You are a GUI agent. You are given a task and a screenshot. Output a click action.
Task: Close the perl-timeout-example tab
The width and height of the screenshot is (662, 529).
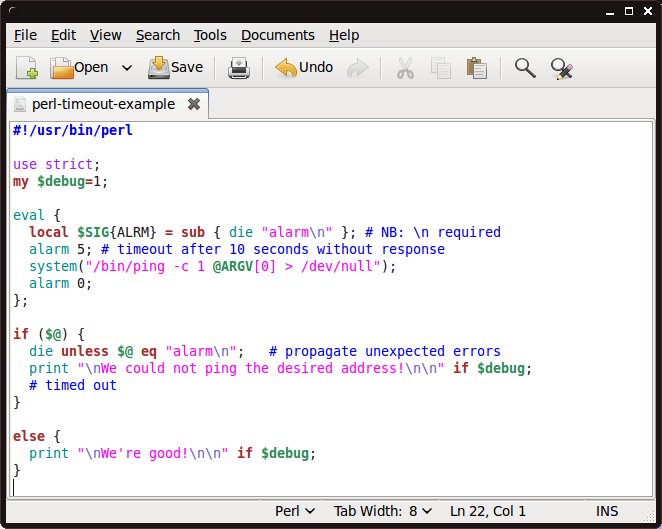(x=194, y=104)
